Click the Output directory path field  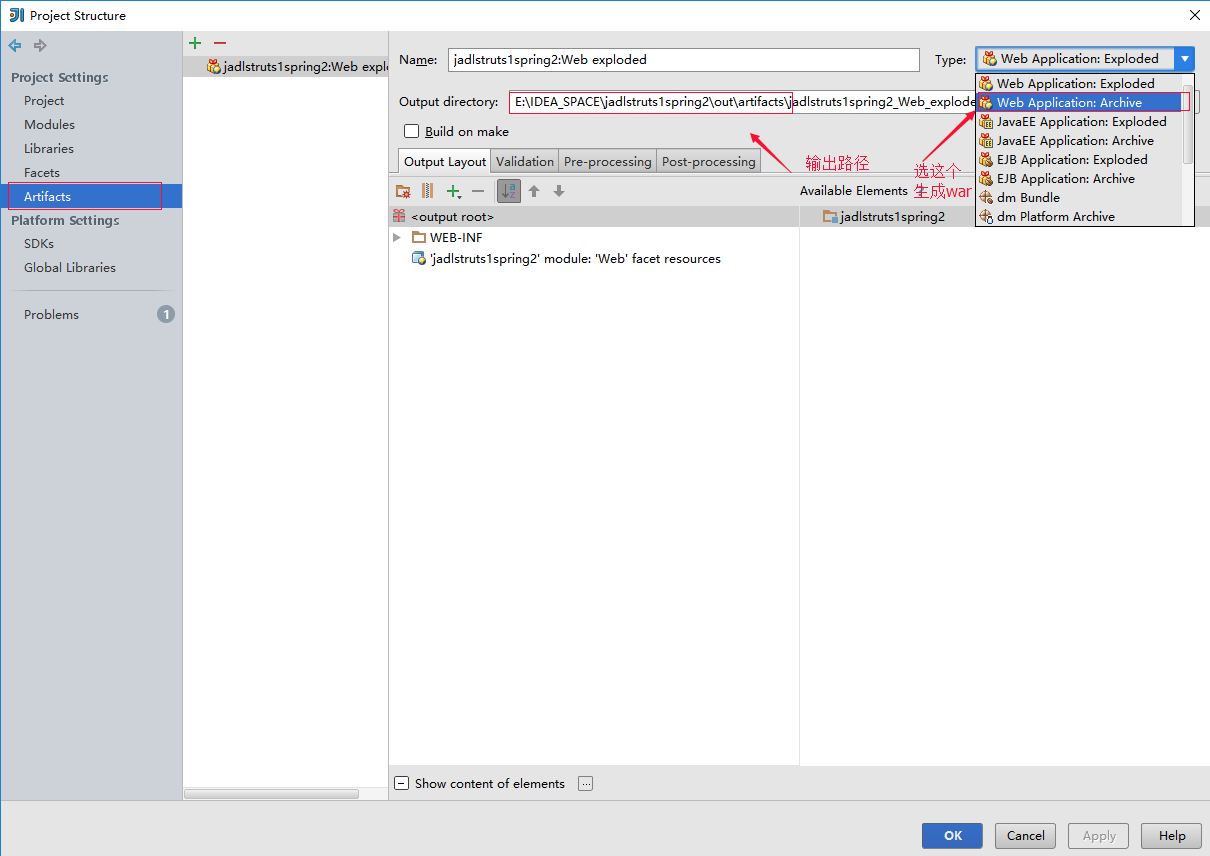(741, 102)
